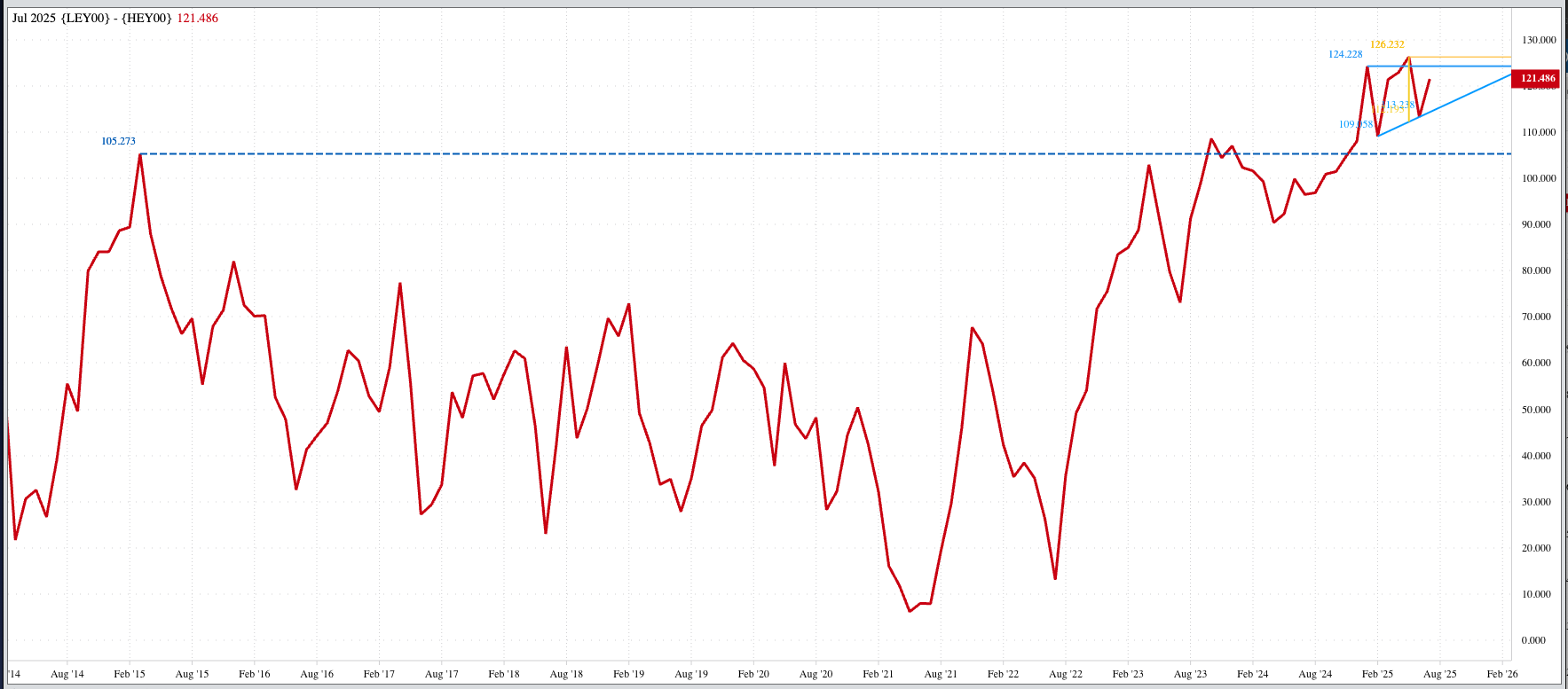Click the 130.000 price axis label
This screenshot has height=689, width=1568.
coord(1539,40)
